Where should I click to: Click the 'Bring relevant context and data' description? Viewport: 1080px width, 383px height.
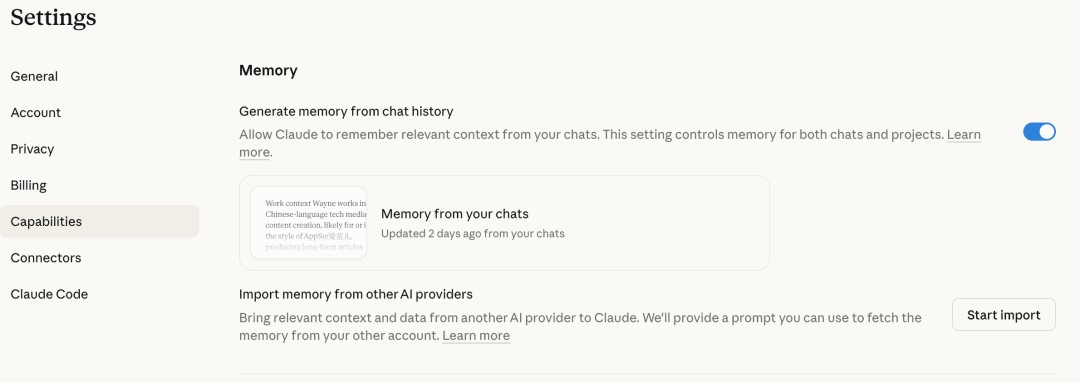(x=580, y=327)
